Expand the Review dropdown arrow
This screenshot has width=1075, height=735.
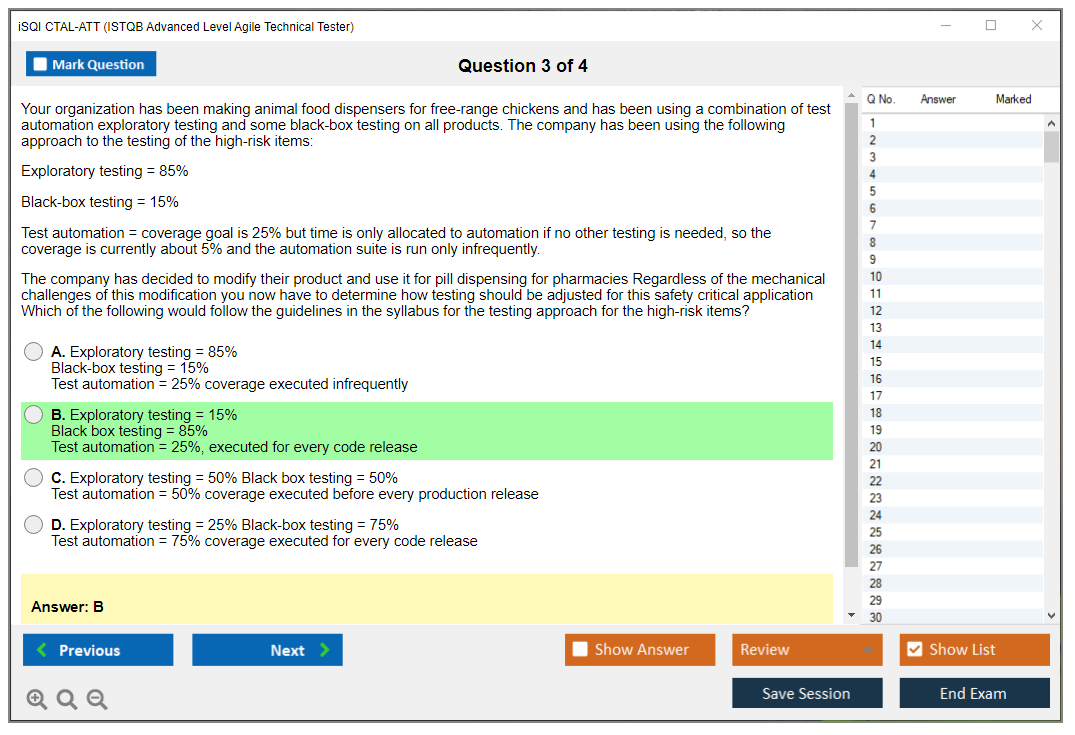point(867,650)
